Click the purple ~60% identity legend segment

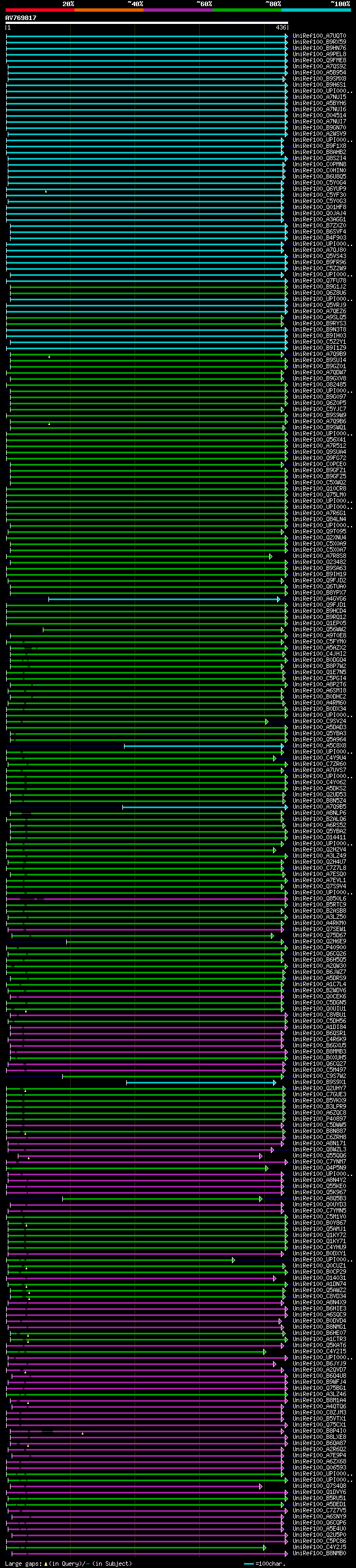[x=179, y=10]
